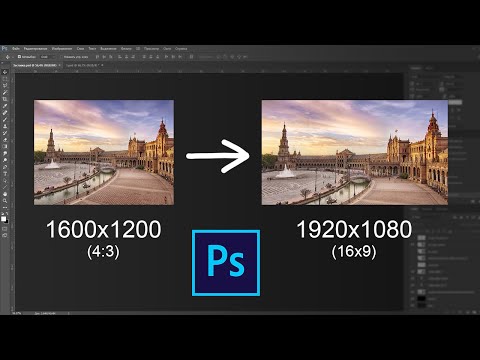Open the Edit Toolbar three-dots button
480x360 pixels.
click(x=5, y=207)
